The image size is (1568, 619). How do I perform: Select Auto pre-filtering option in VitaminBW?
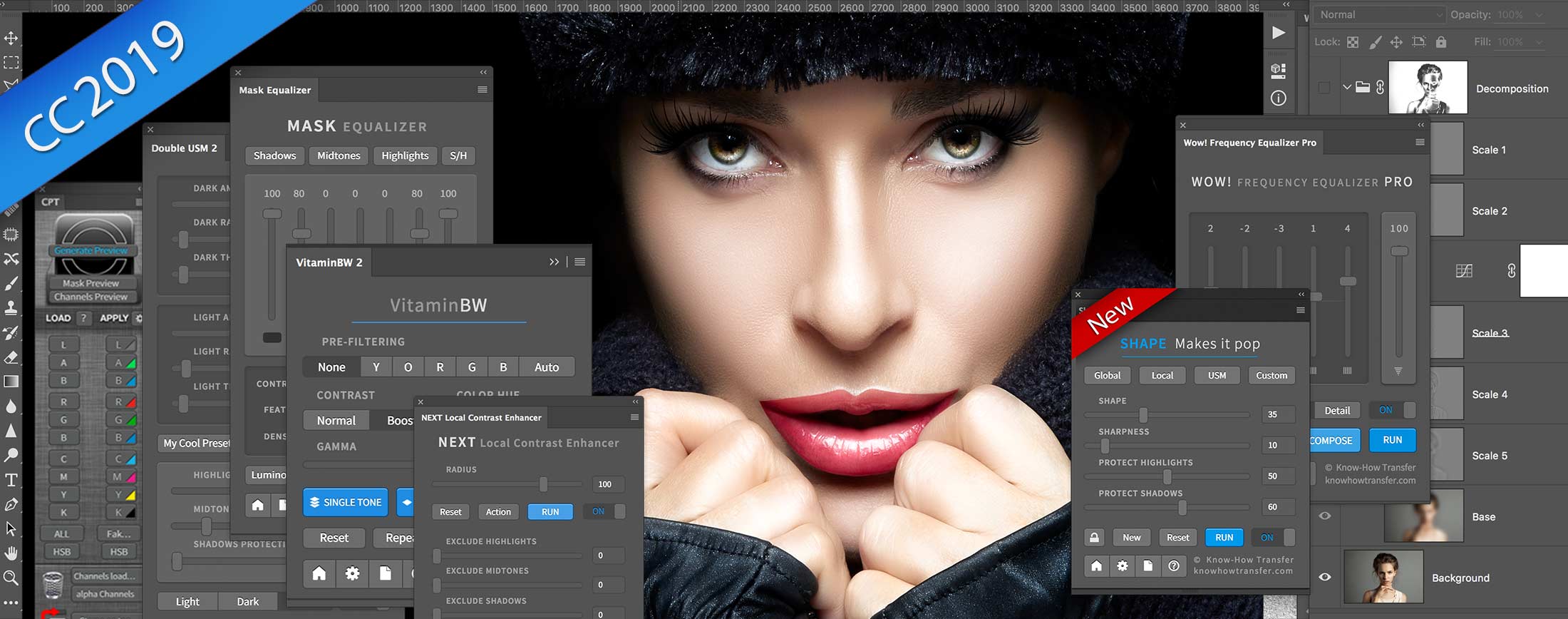(547, 367)
